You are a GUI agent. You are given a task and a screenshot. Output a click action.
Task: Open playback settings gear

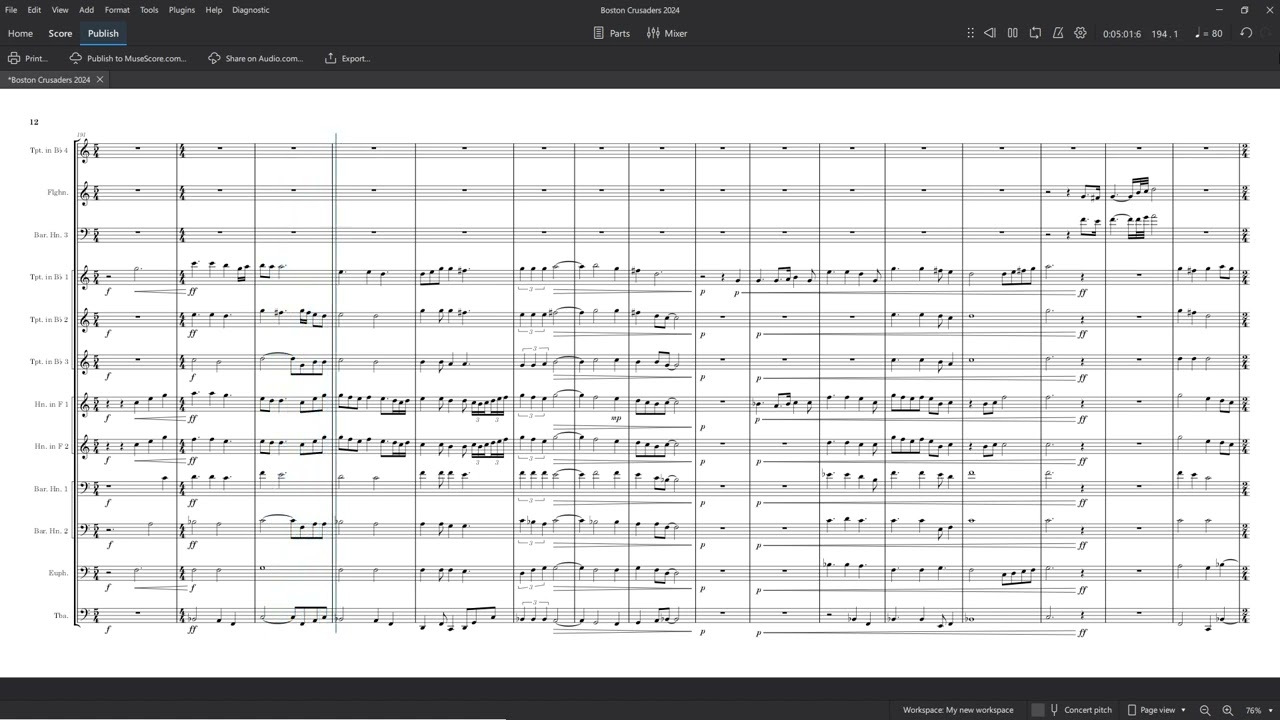coord(1080,33)
